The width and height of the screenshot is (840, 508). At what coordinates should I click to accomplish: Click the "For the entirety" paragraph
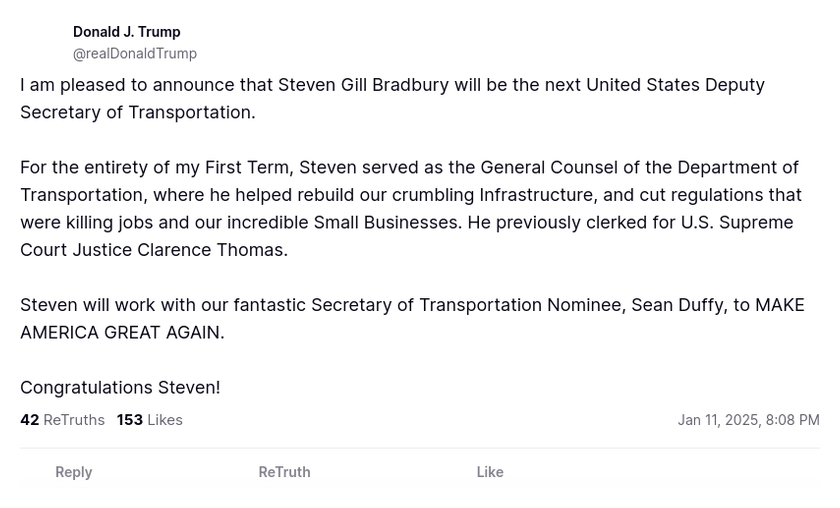410,208
